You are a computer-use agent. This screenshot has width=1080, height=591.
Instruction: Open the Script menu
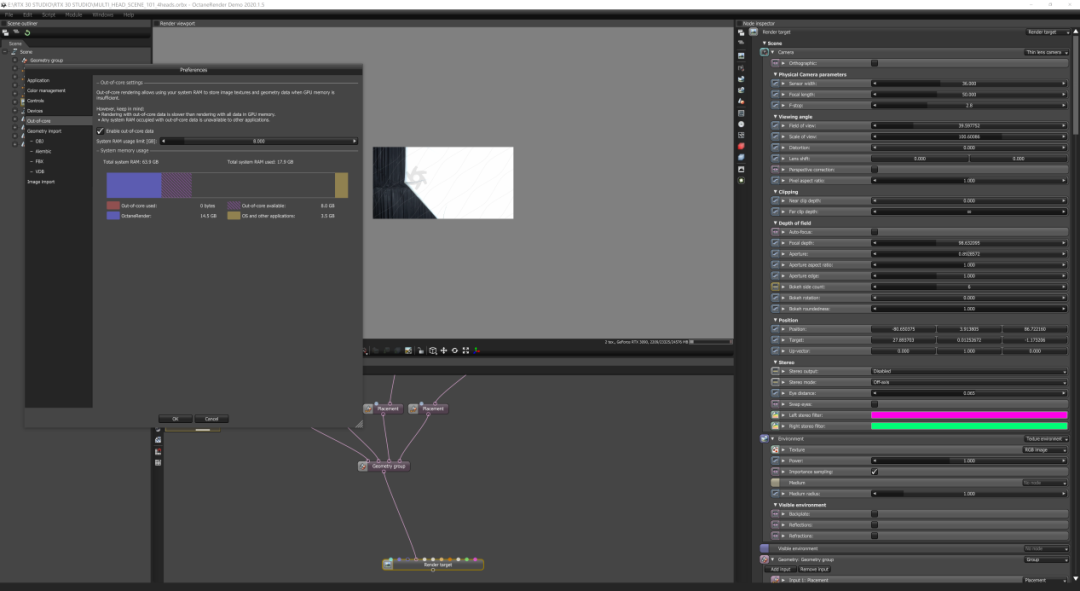[49, 14]
